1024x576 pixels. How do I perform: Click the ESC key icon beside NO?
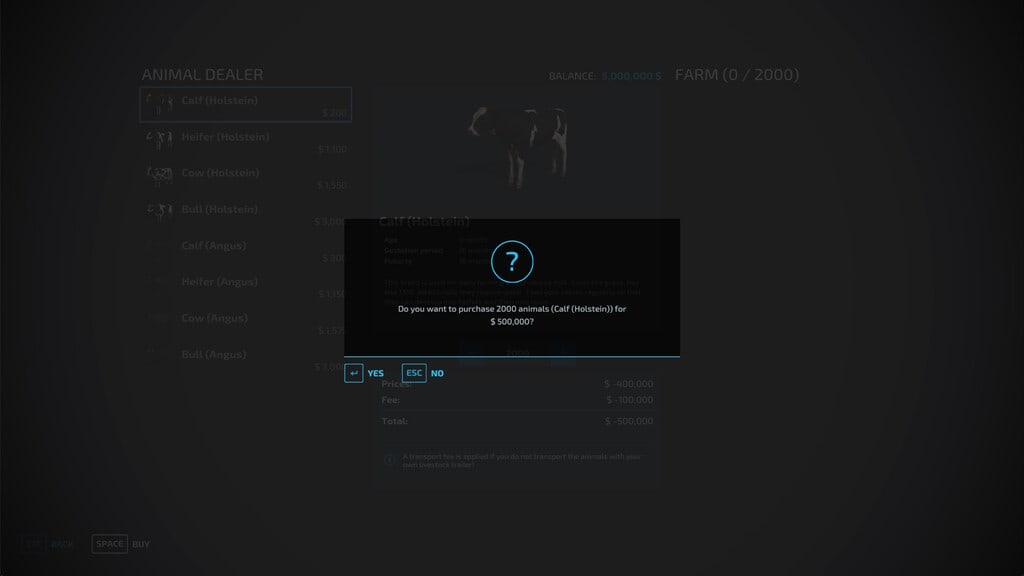coord(414,373)
